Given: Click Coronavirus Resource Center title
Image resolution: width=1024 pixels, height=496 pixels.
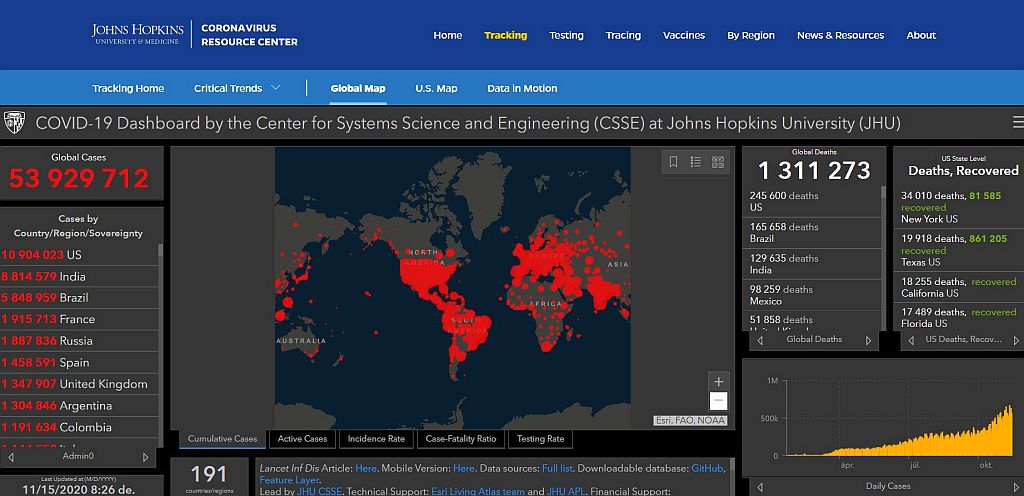Looking at the screenshot, I should [x=249, y=35].
